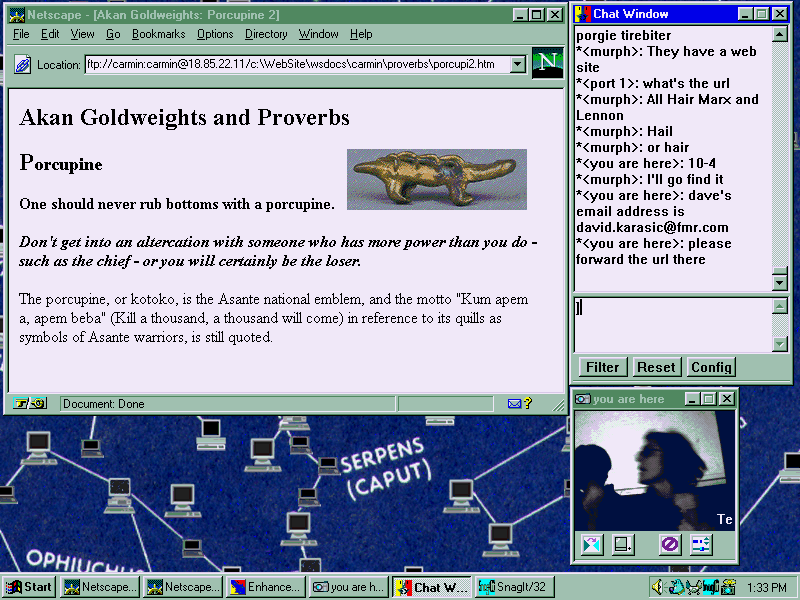Image resolution: width=800 pixels, height=600 pixels.
Task: Switch to first Netscape taskbar button
Action: click(x=101, y=587)
